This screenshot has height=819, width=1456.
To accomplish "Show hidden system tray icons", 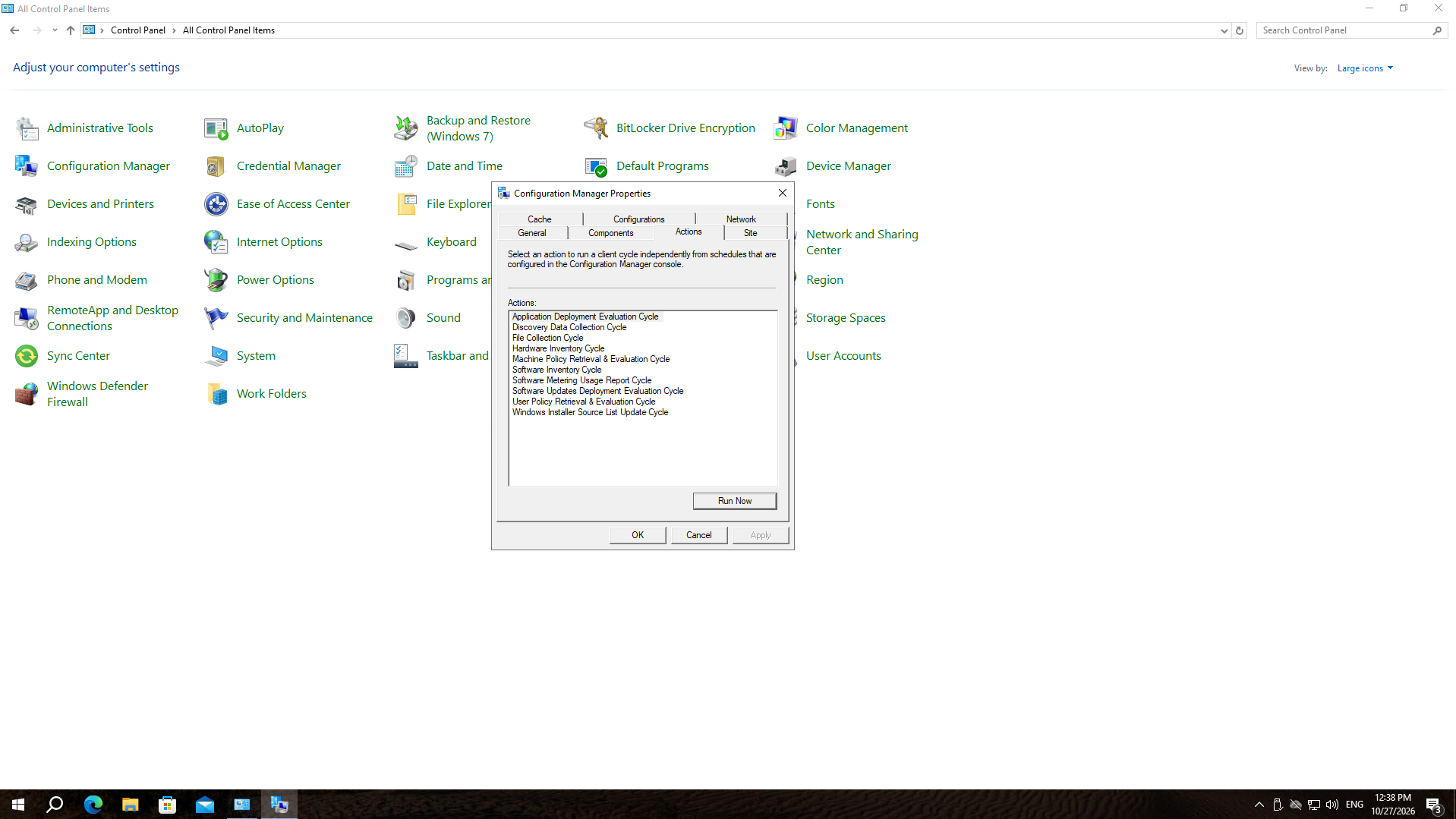I will click(x=1259, y=805).
